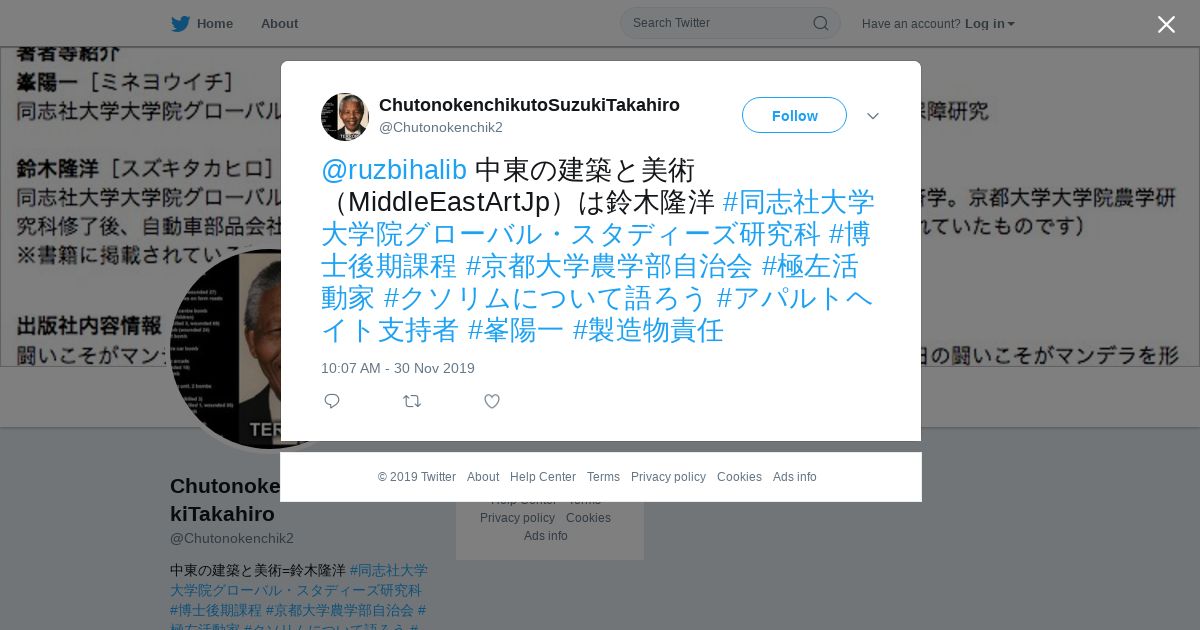Retweet this tweet using the retweet icon
Image resolution: width=1200 pixels, height=630 pixels.
[x=412, y=401]
